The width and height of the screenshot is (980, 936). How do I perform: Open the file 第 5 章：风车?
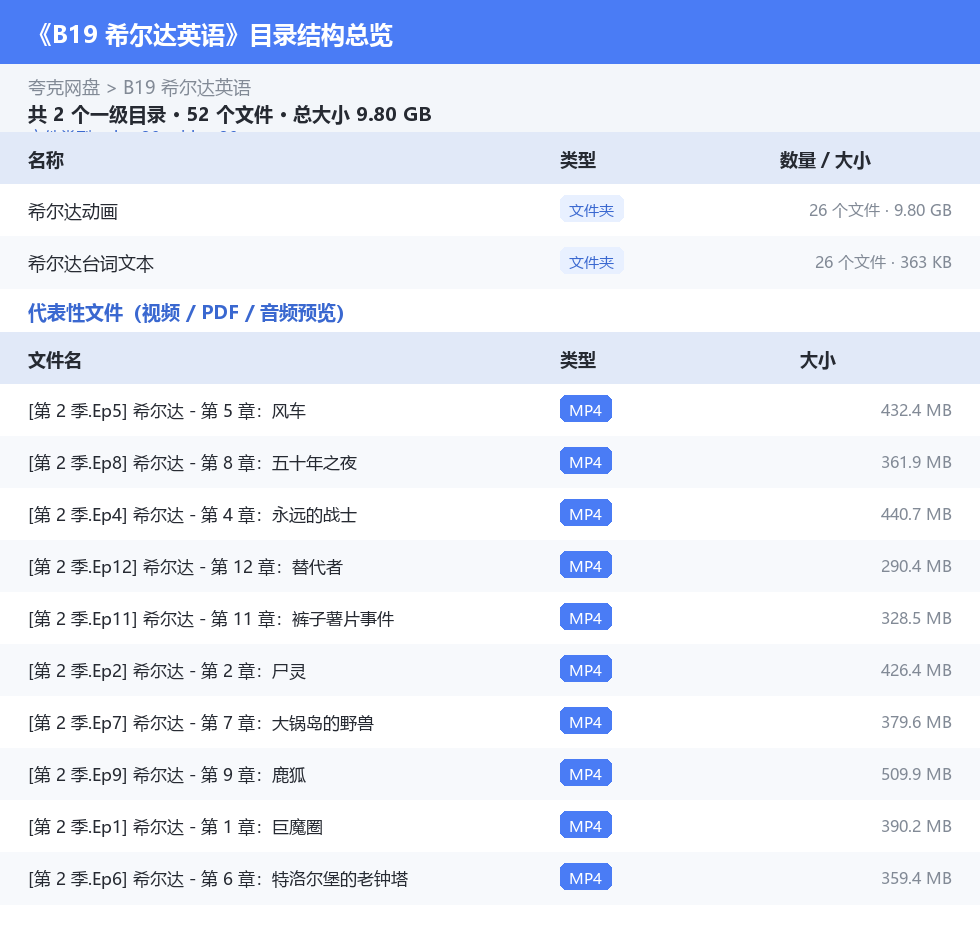[x=490, y=411]
